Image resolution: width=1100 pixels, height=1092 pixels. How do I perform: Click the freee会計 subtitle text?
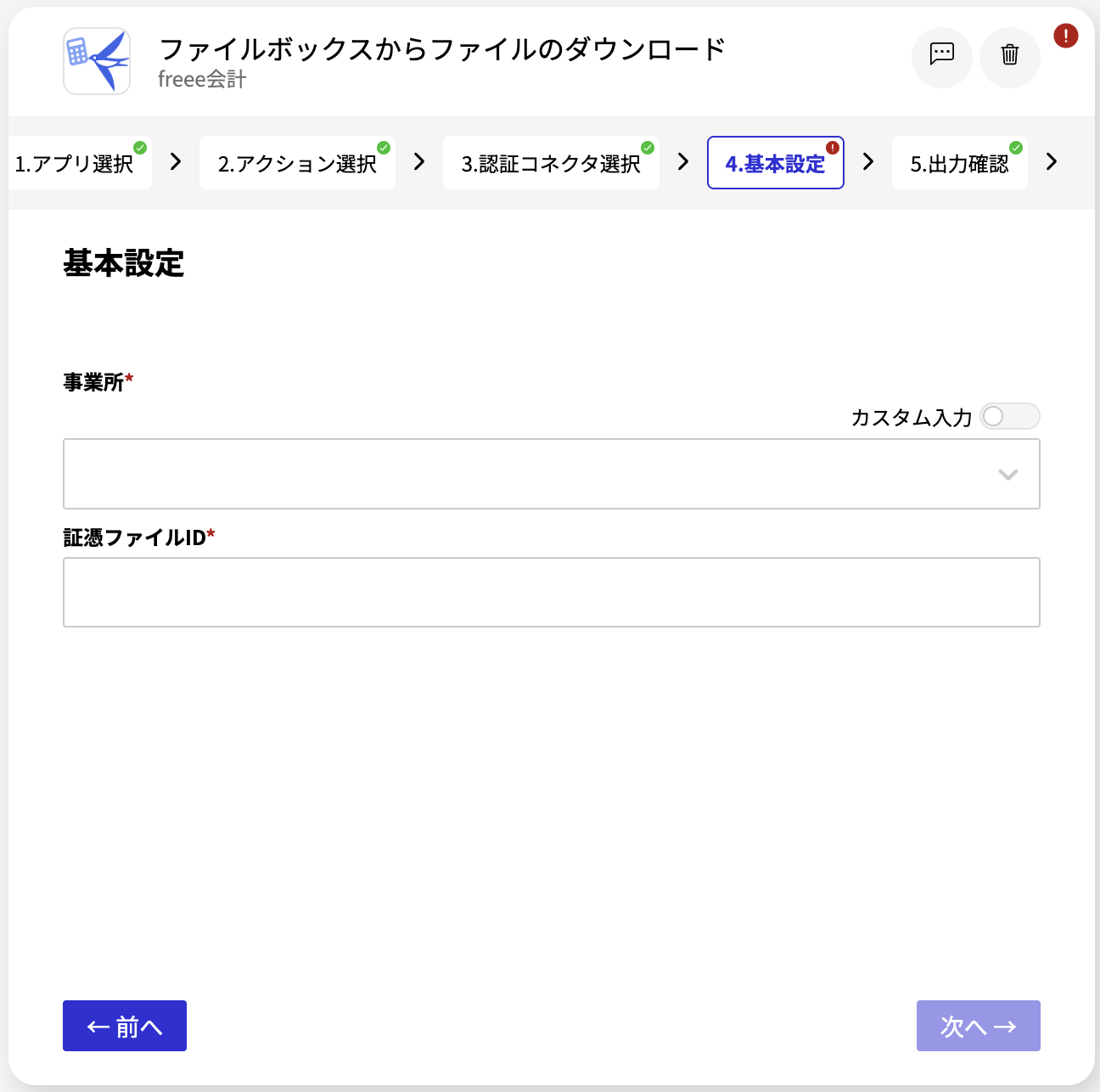pyautogui.click(x=202, y=80)
